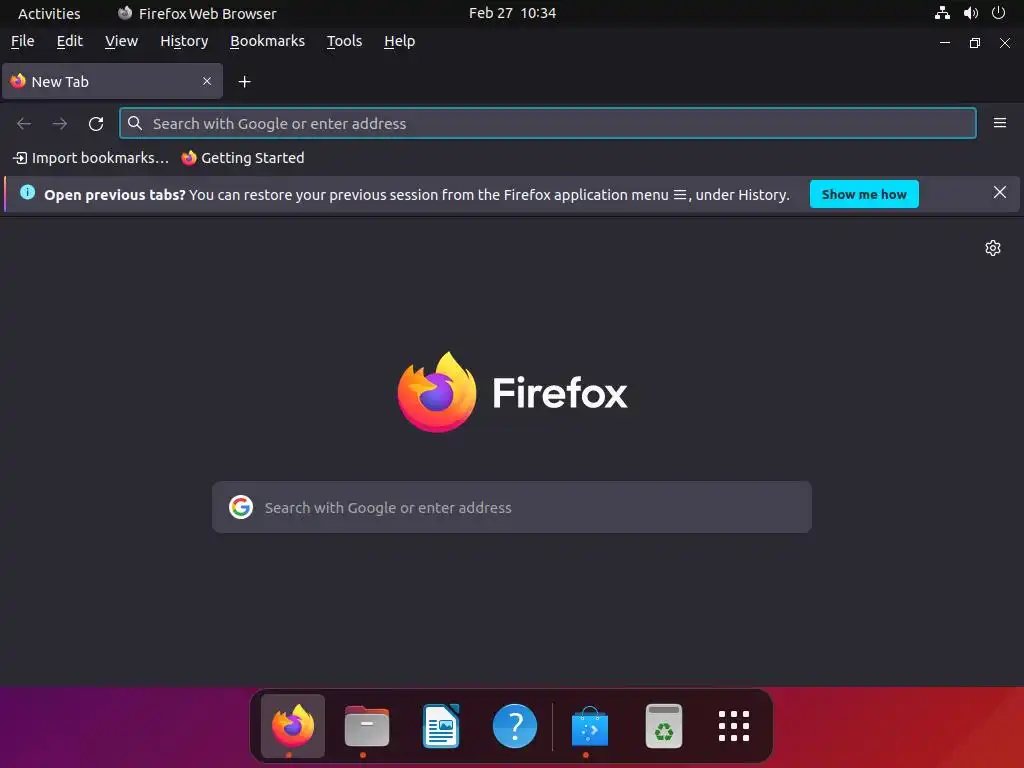Open Firefox from the dock
This screenshot has width=1024, height=768.
pos(293,726)
